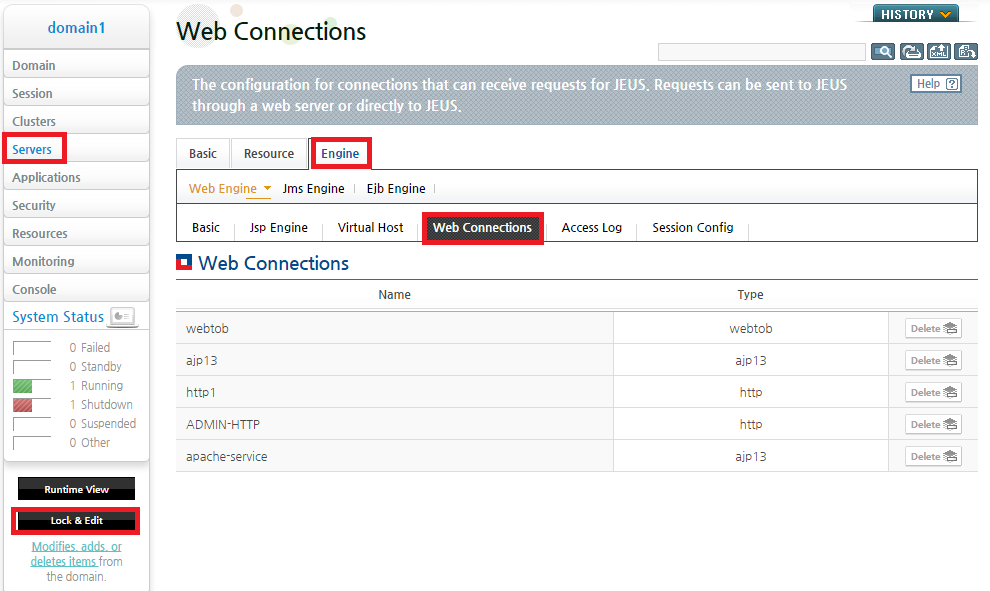Click the Name column header
990x591 pixels.
point(395,294)
